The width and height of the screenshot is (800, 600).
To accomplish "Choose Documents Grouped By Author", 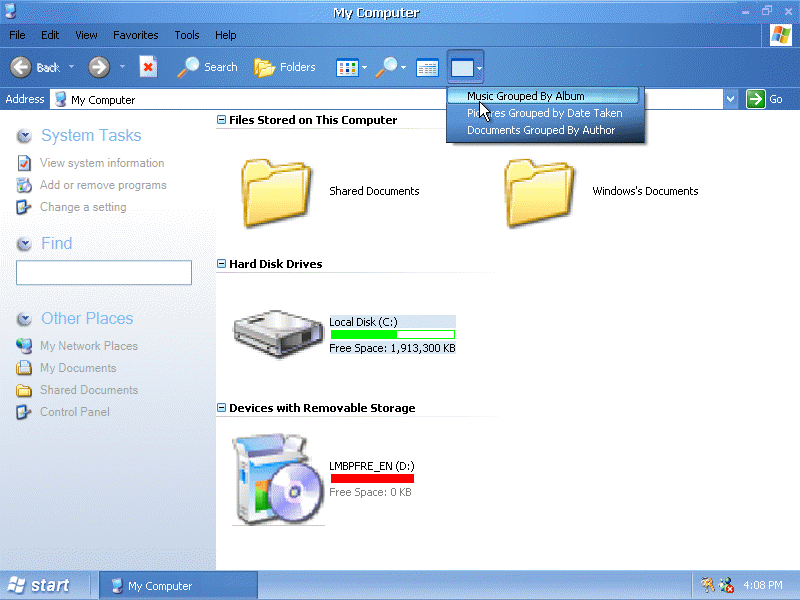I will point(541,130).
